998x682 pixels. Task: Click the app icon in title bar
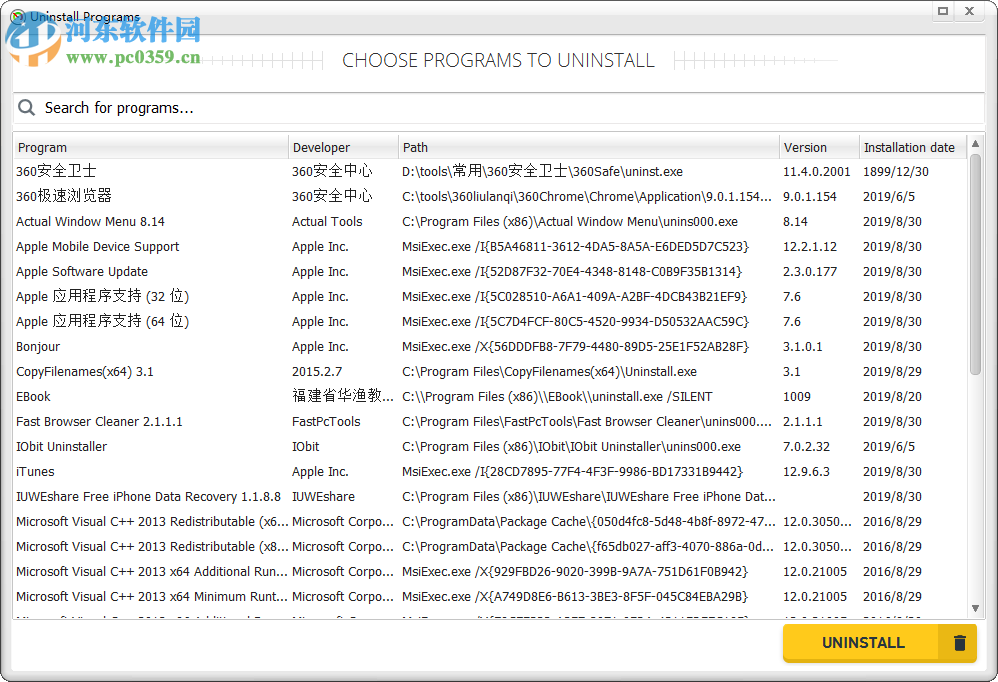[17, 16]
